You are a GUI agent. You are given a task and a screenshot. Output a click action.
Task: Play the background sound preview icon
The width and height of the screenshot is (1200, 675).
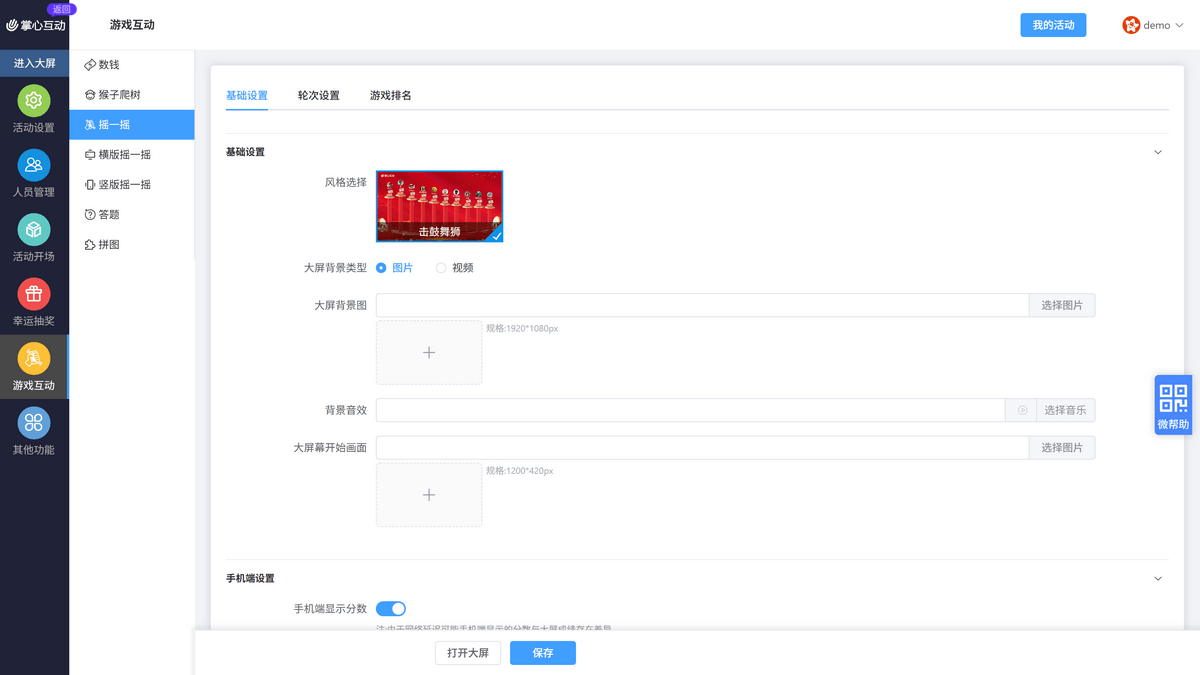[x=1022, y=410]
